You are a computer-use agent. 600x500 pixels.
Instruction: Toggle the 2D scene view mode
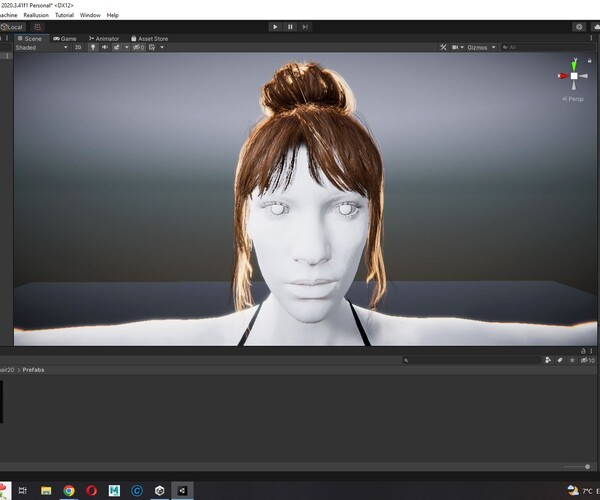pyautogui.click(x=78, y=47)
